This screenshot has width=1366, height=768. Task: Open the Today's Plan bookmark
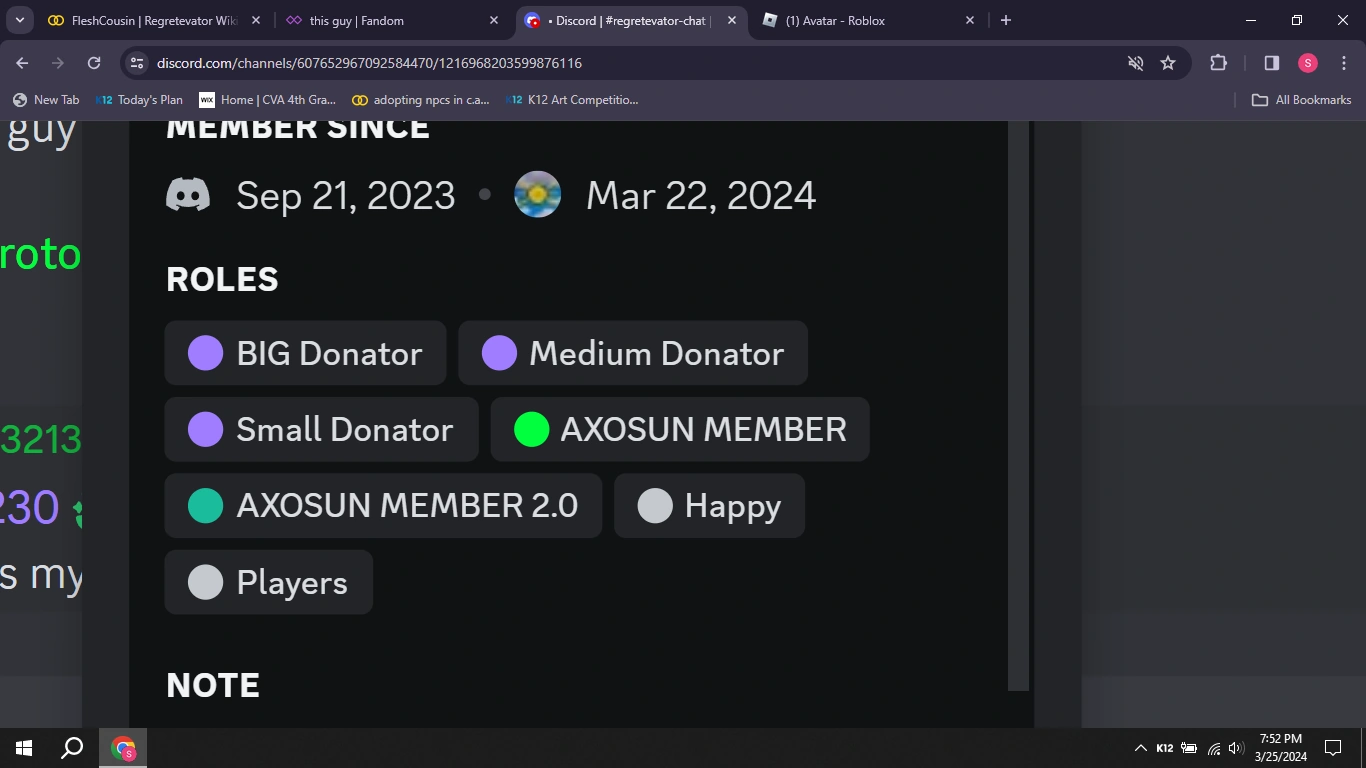[140, 99]
